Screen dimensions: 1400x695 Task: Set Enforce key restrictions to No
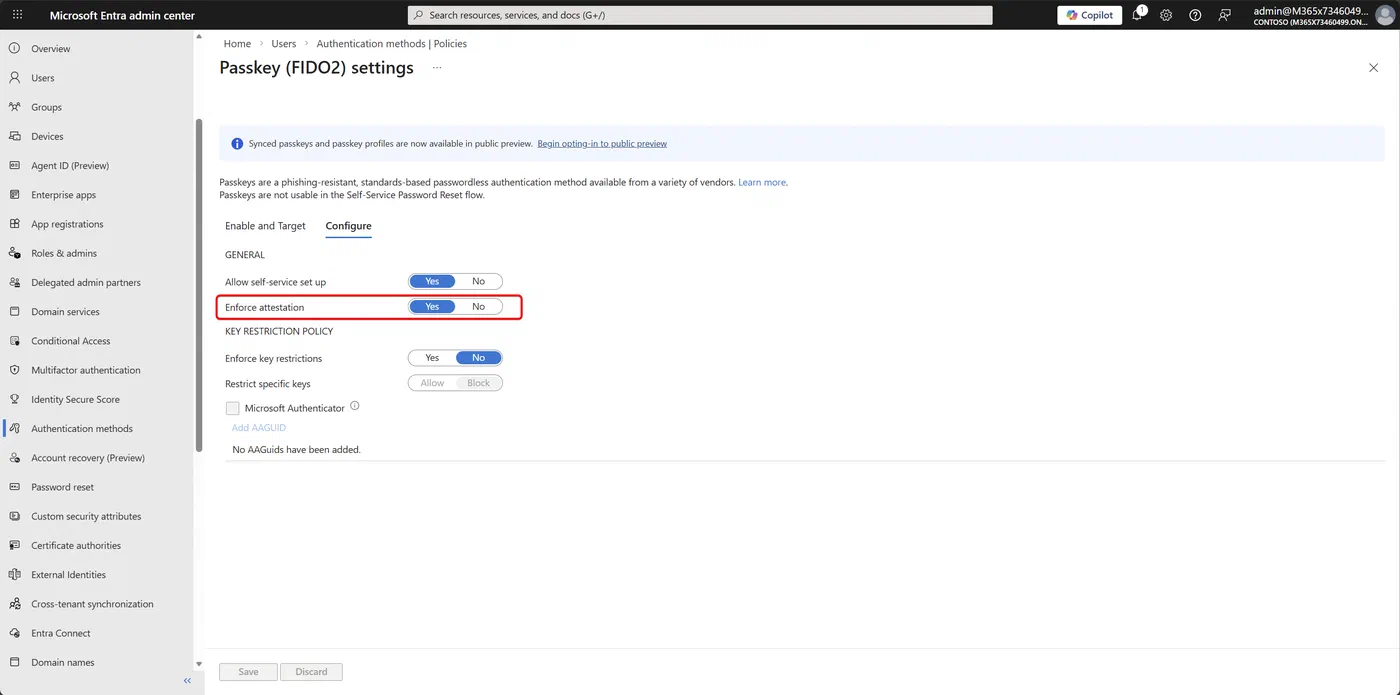(478, 358)
